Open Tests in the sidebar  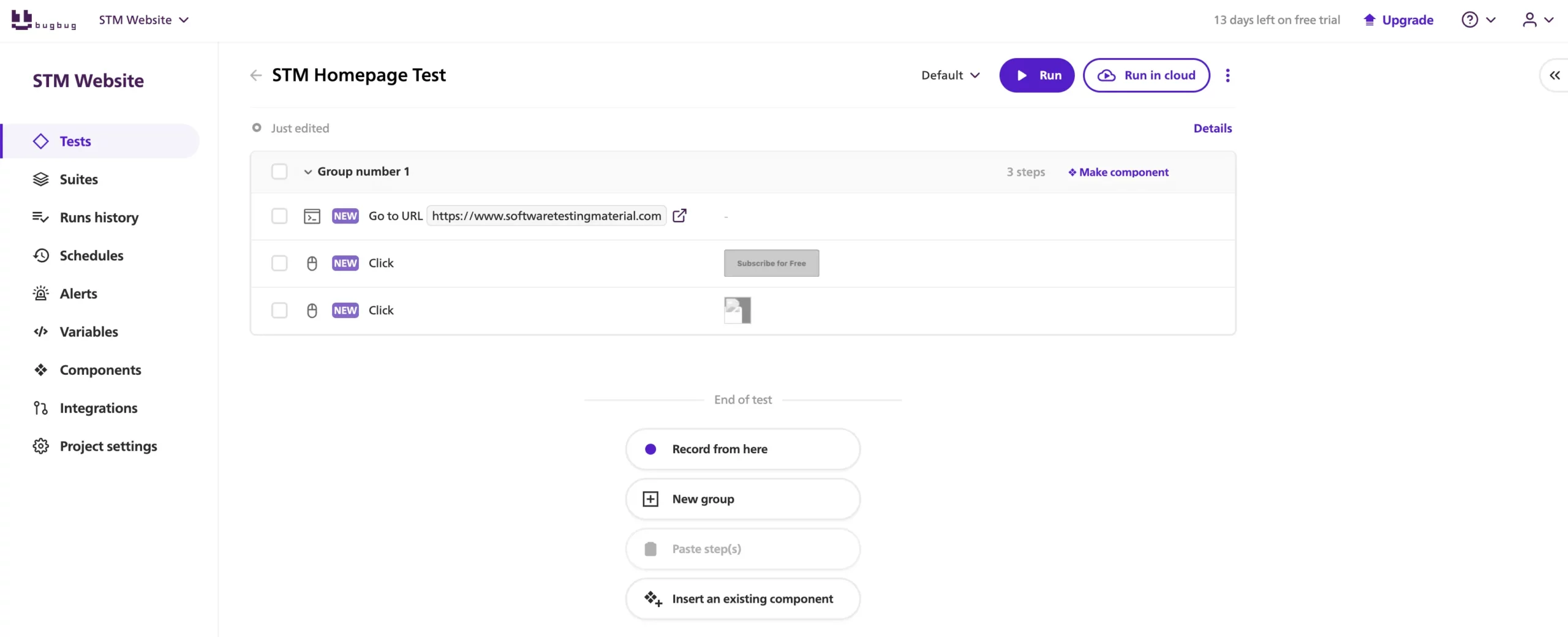coord(101,141)
